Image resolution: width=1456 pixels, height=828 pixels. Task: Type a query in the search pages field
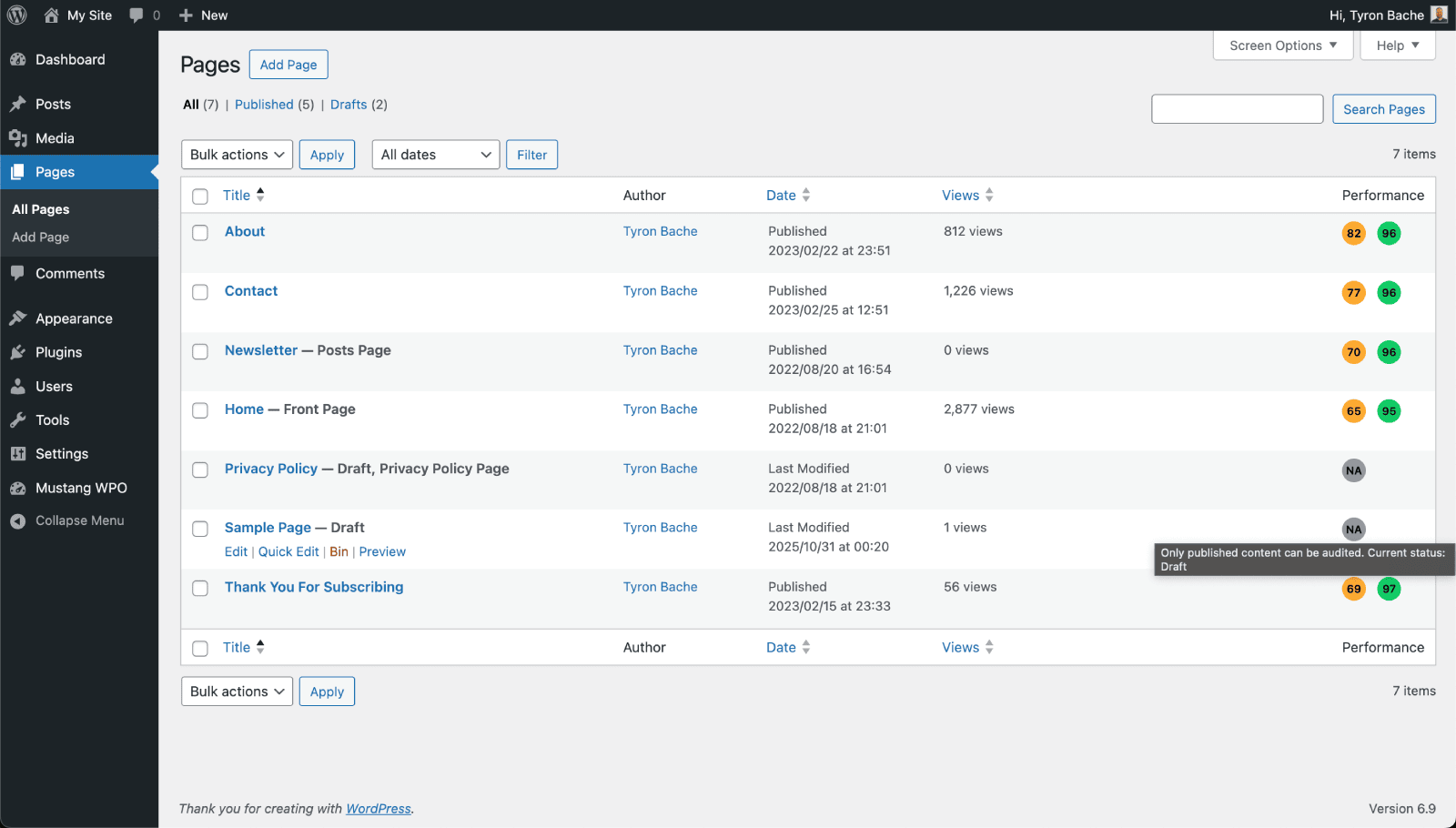tap(1237, 108)
